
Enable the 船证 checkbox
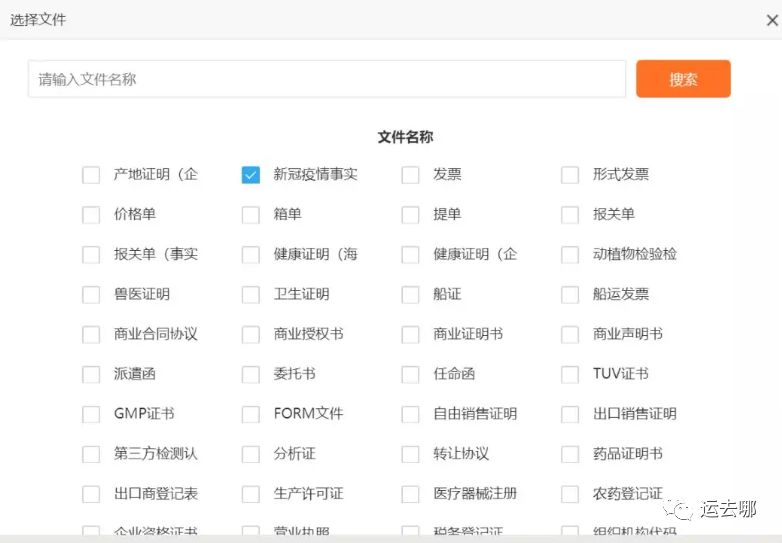click(410, 295)
